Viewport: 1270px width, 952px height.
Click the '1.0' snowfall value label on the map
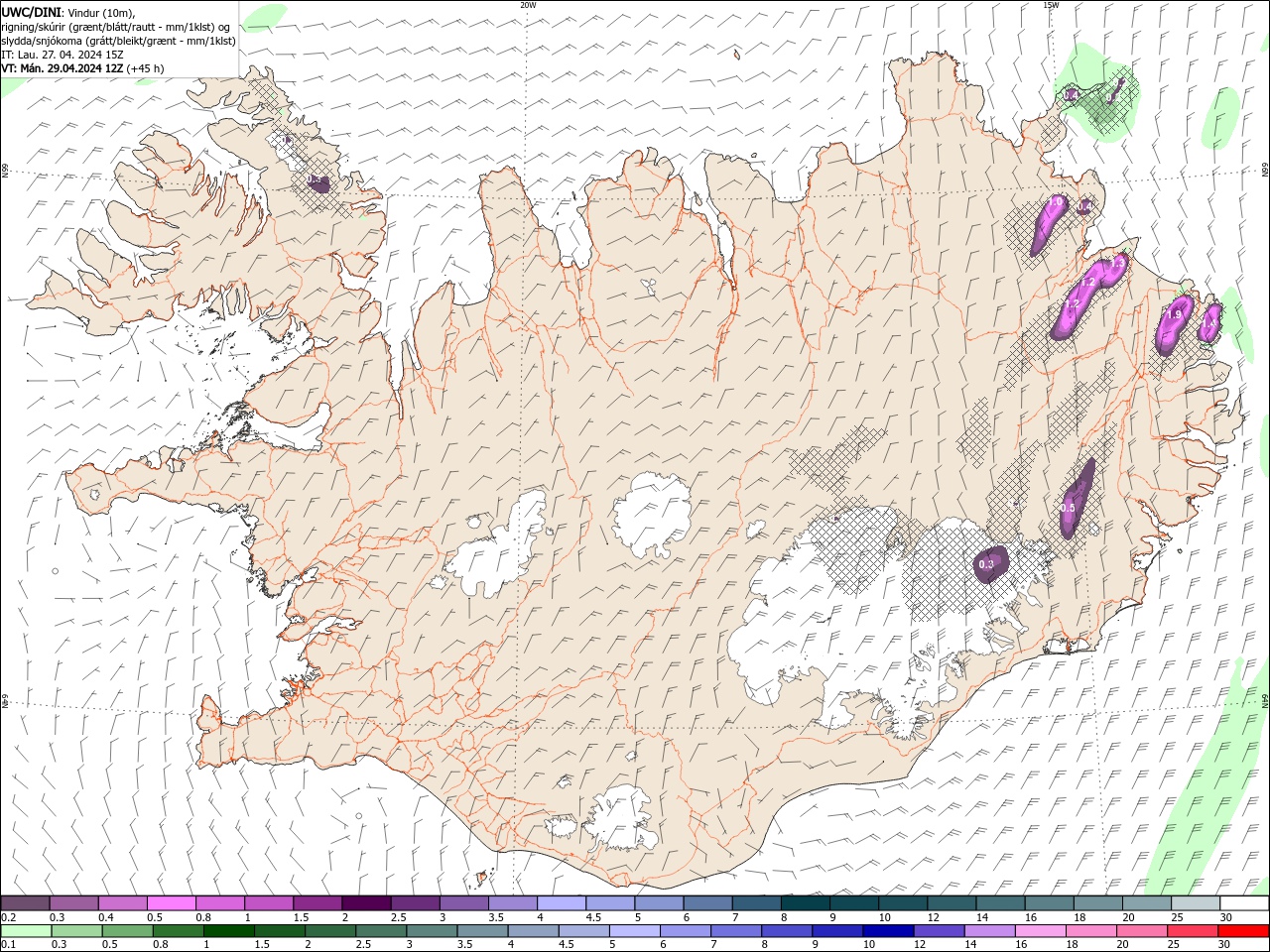point(1056,201)
